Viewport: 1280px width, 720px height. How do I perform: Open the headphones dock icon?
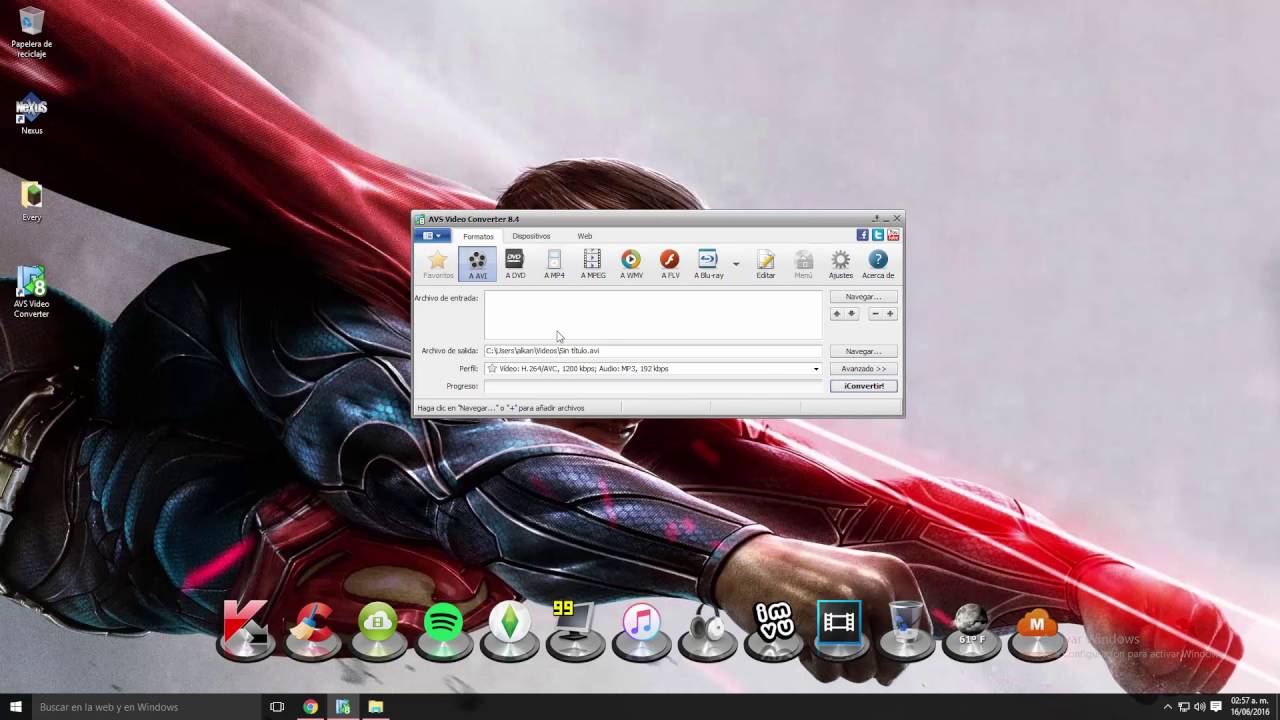point(708,630)
